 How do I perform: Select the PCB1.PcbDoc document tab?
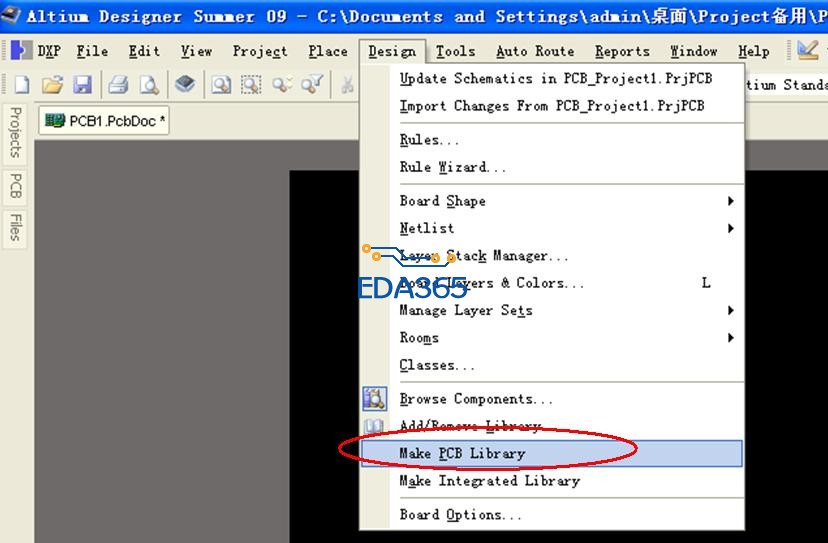[x=104, y=121]
